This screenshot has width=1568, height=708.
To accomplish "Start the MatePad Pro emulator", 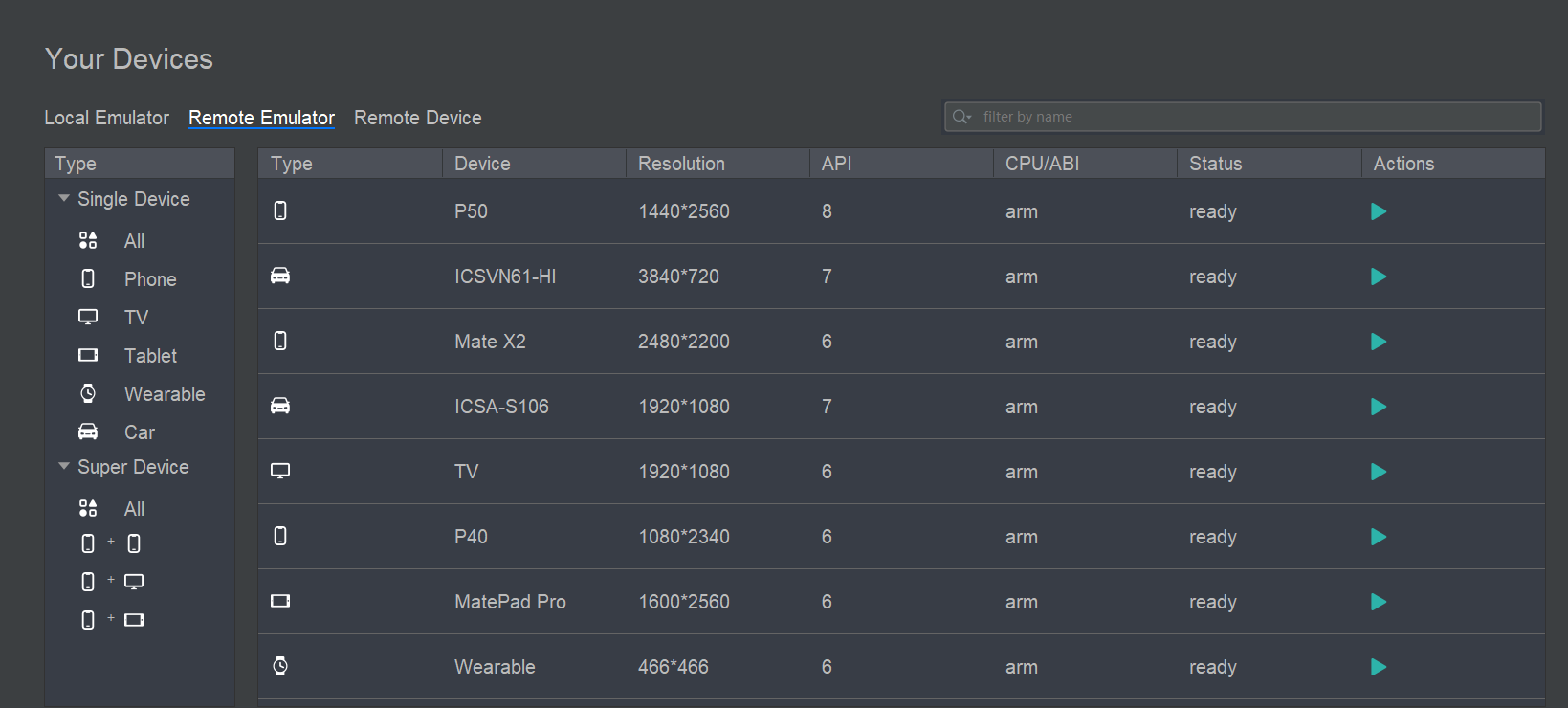I will click(1379, 602).
